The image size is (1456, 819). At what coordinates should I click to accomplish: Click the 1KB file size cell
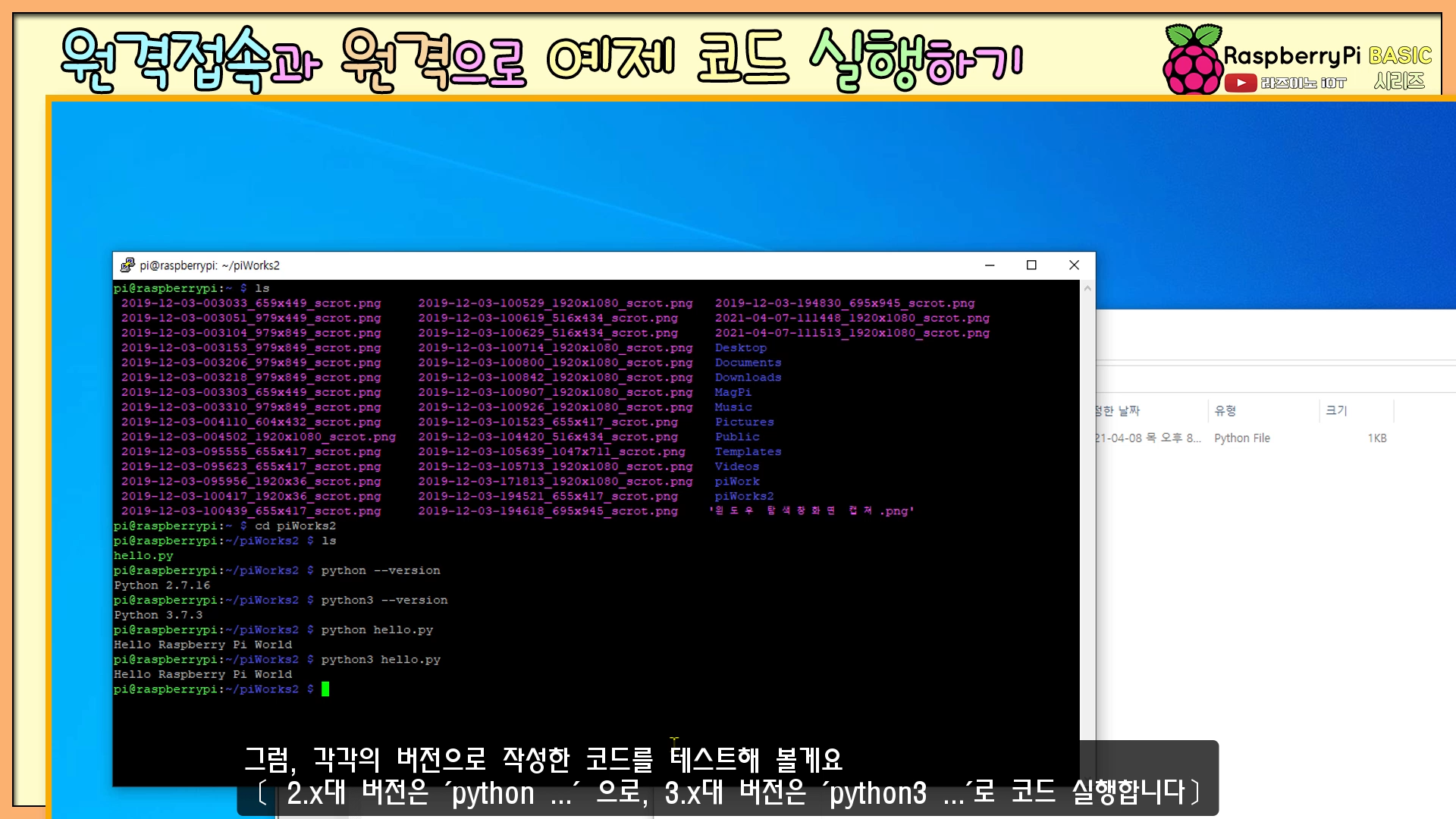click(x=1376, y=438)
